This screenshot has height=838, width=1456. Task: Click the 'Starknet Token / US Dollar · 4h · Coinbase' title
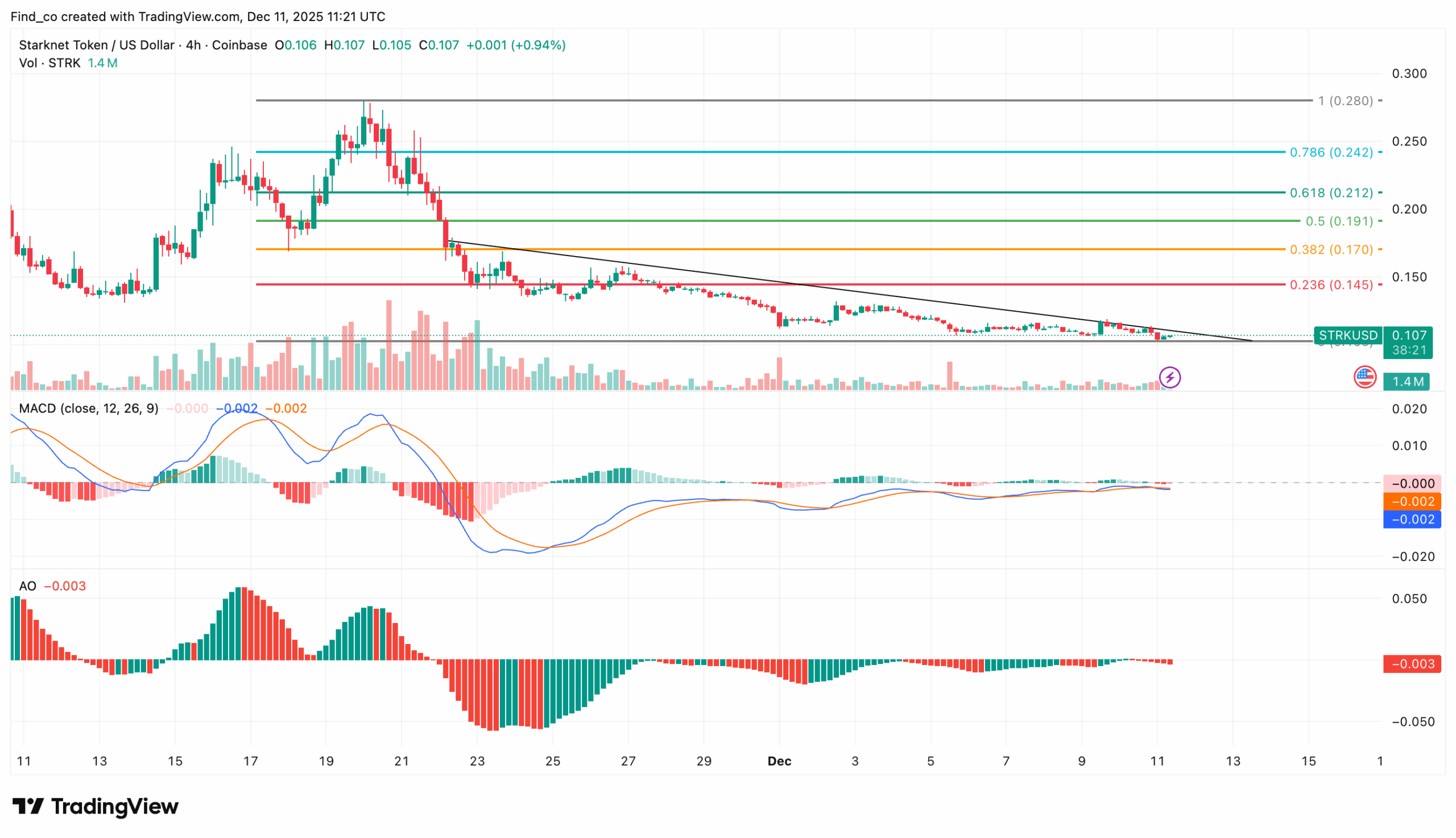pos(143,45)
